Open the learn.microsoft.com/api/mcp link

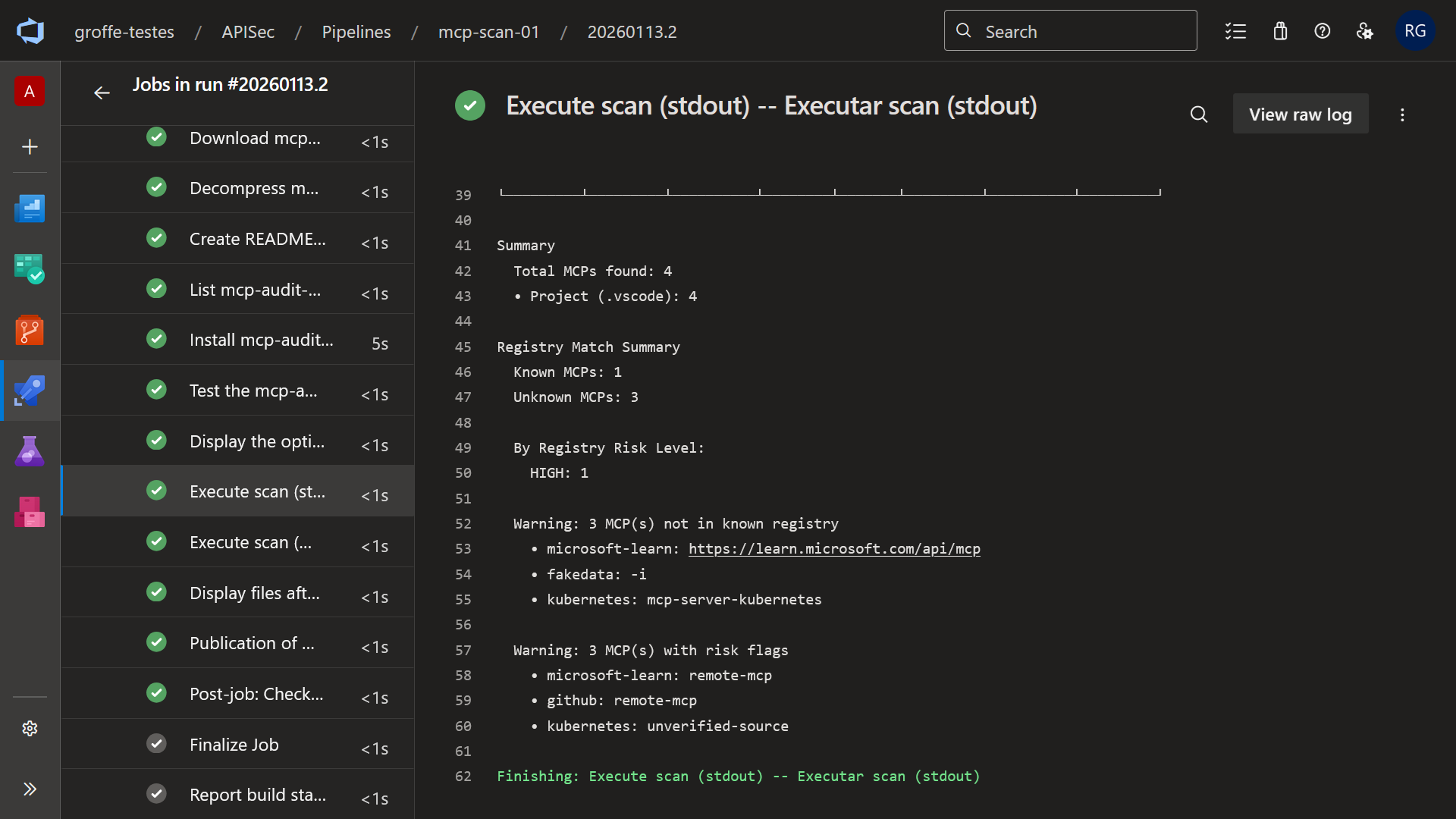tap(834, 548)
